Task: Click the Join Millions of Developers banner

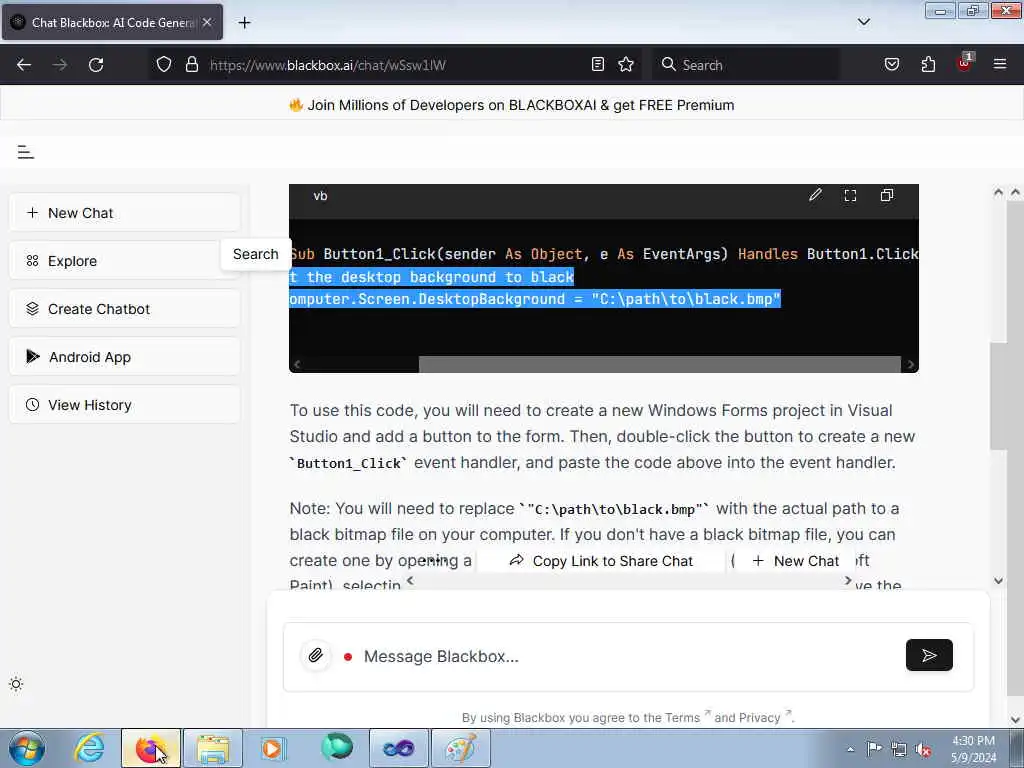Action: pos(512,105)
